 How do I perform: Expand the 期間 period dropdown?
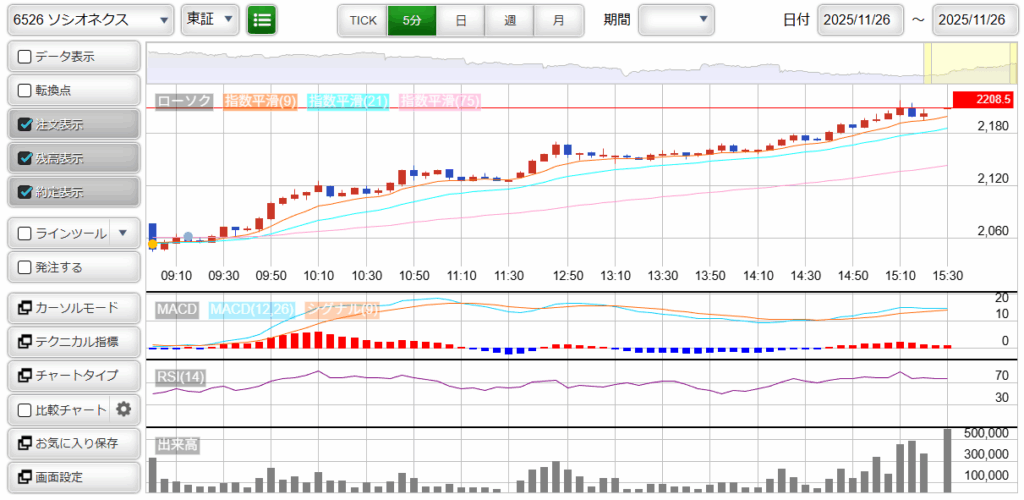[x=676, y=19]
